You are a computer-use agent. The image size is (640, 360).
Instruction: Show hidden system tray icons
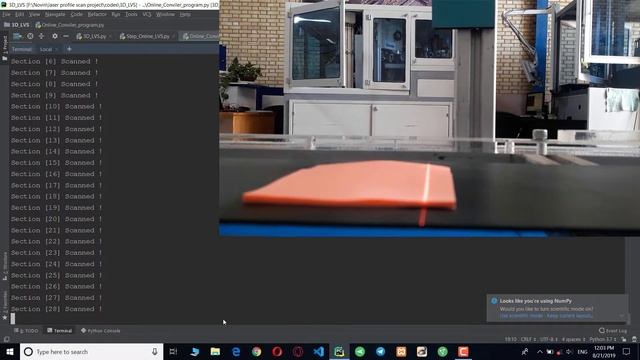click(x=540, y=351)
